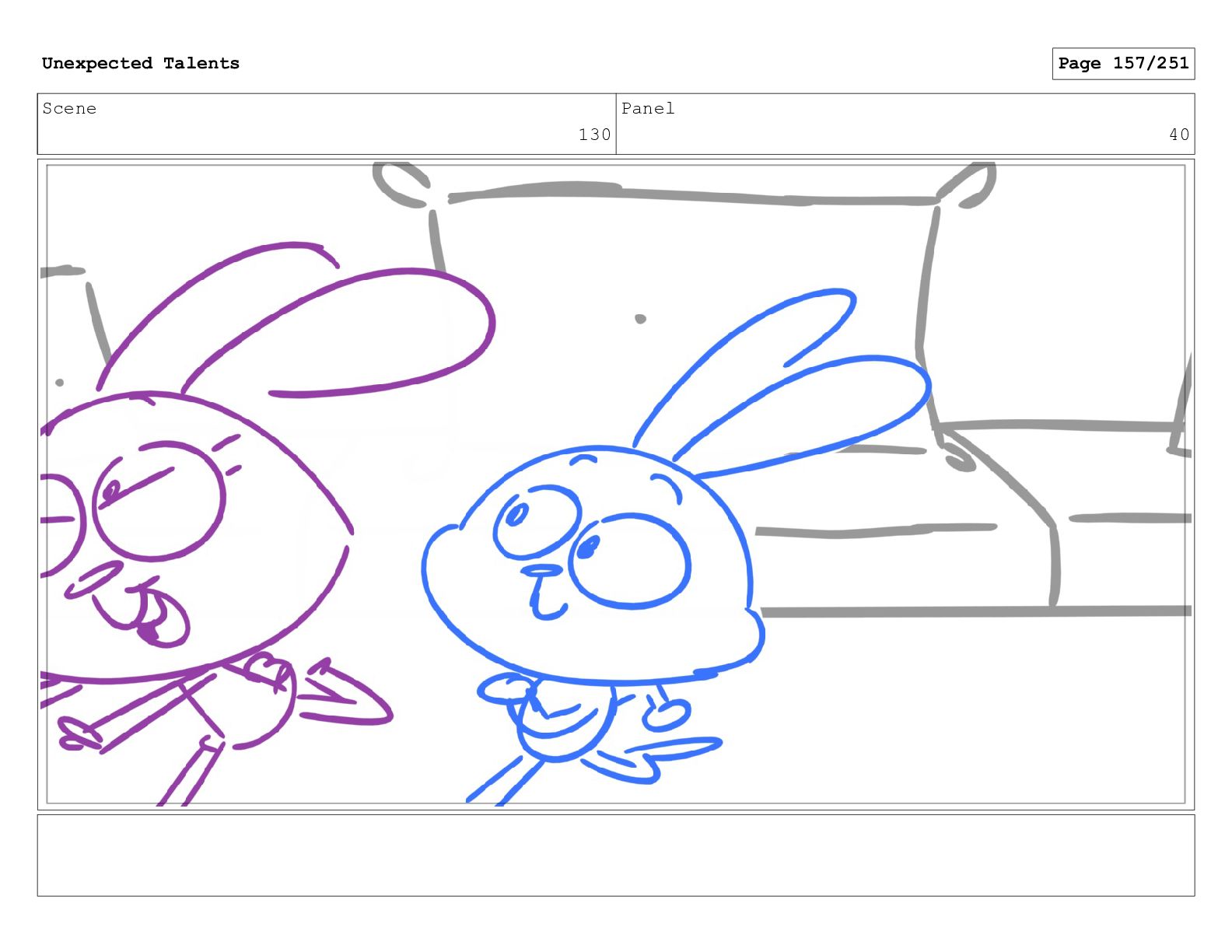The image size is (1232, 952).
Task: Click the 'Unexpected Talents' title text
Action: pyautogui.click(x=141, y=63)
